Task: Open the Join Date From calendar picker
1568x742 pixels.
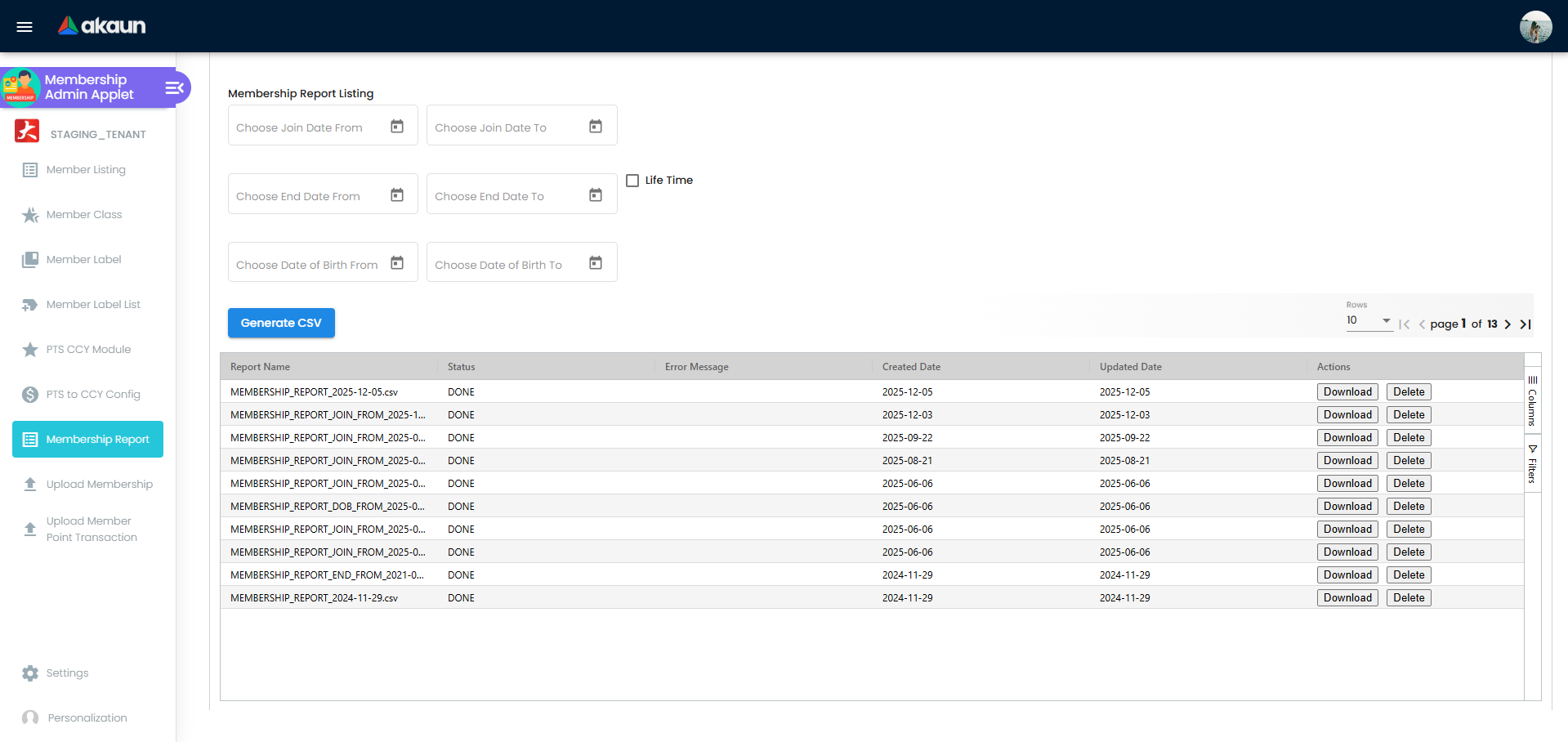Action: coord(397,127)
